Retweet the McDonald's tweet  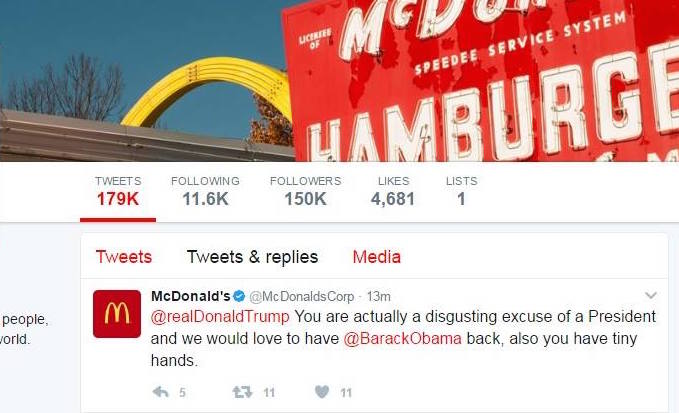(x=242, y=392)
